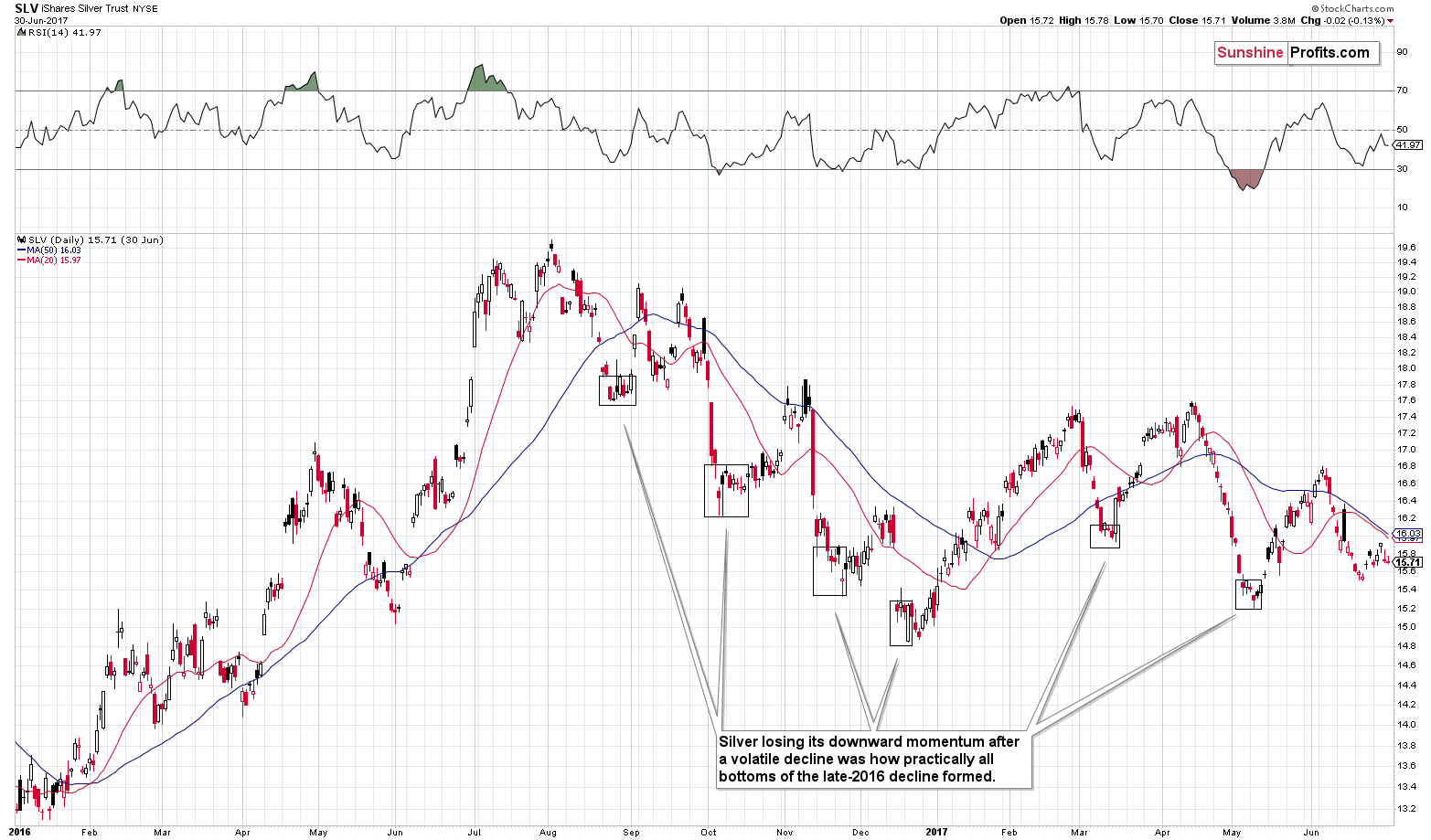Click the blue 16.03 price tag
Image resolution: width=1431 pixels, height=840 pixels.
pos(1406,533)
